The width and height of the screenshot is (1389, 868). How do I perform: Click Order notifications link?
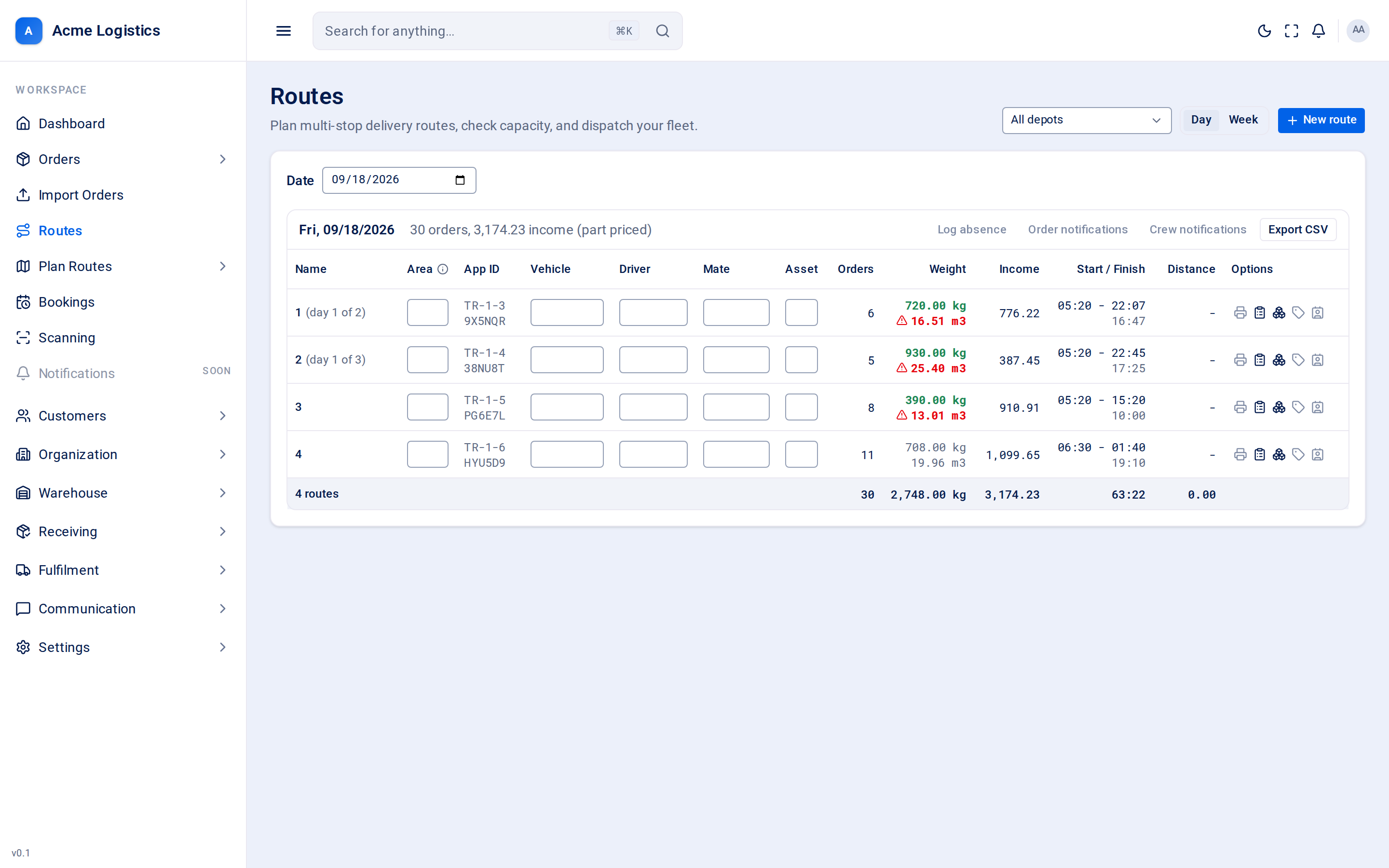tap(1077, 230)
